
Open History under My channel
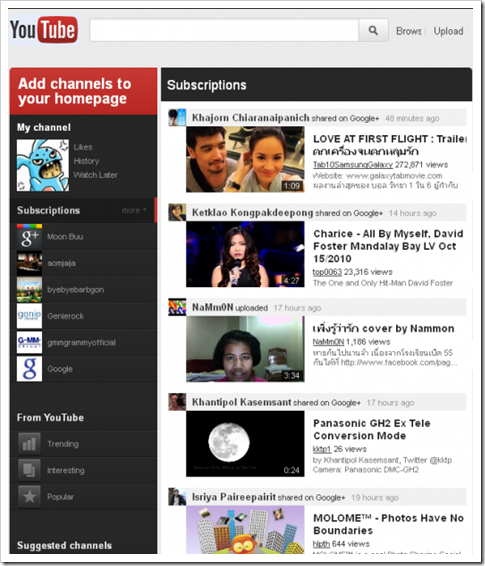tap(86, 161)
